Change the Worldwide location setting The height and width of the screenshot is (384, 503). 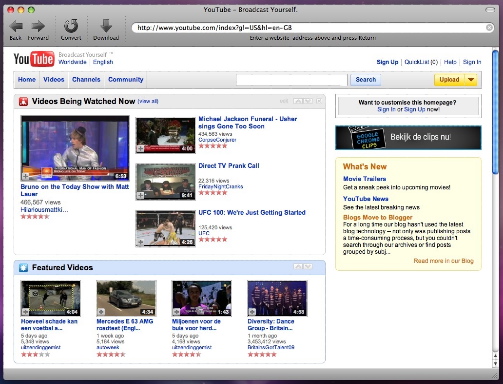tap(72, 62)
